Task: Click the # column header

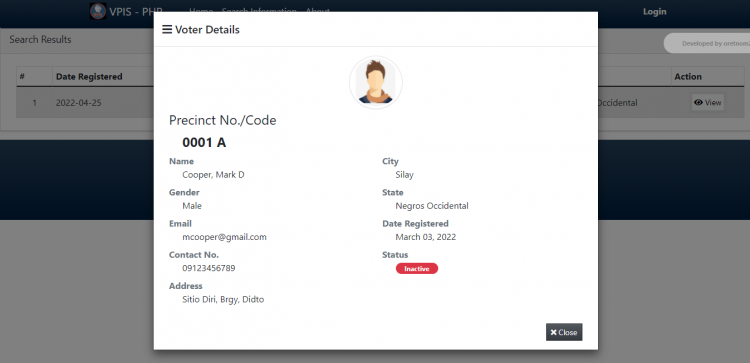Action: pyautogui.click(x=22, y=77)
